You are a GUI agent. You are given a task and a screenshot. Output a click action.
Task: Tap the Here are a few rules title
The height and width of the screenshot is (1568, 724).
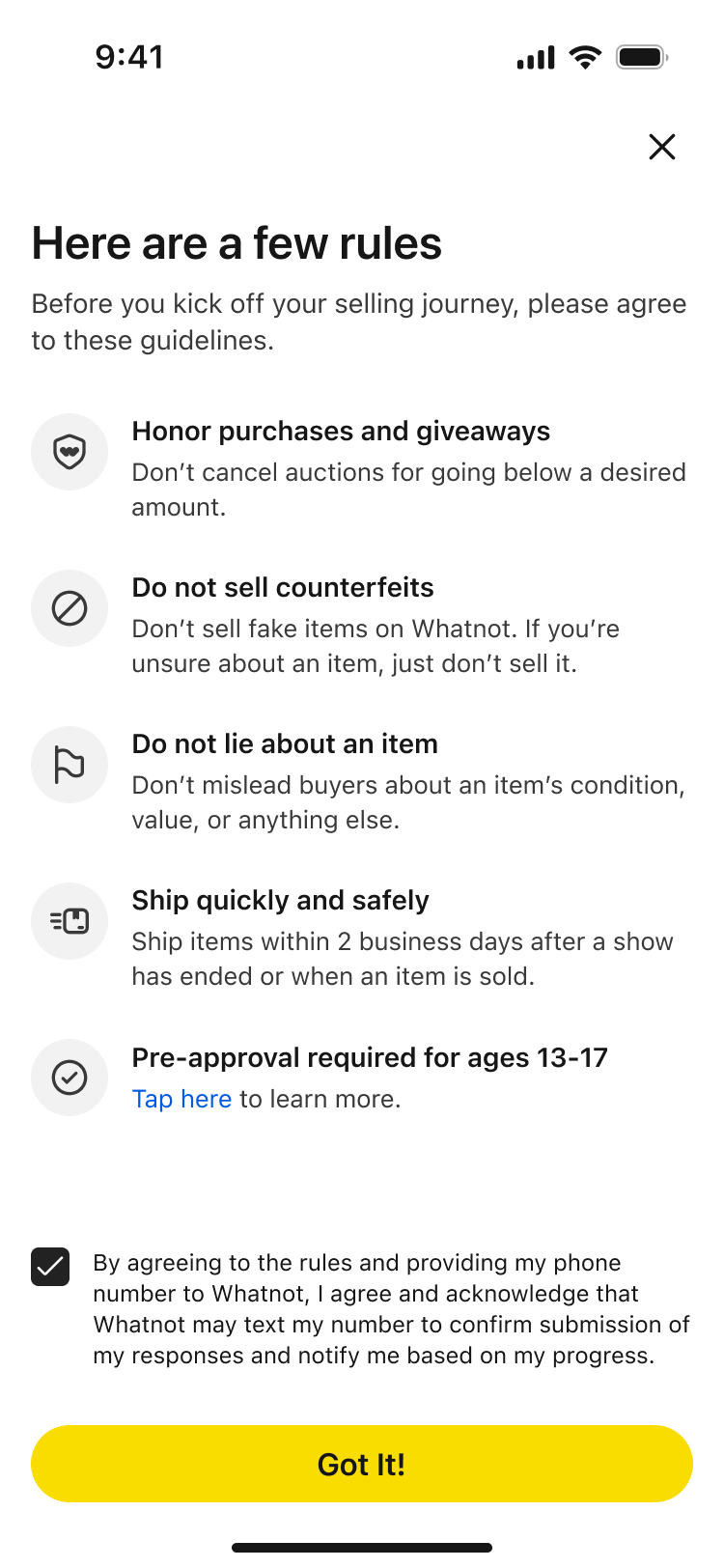pos(237,243)
